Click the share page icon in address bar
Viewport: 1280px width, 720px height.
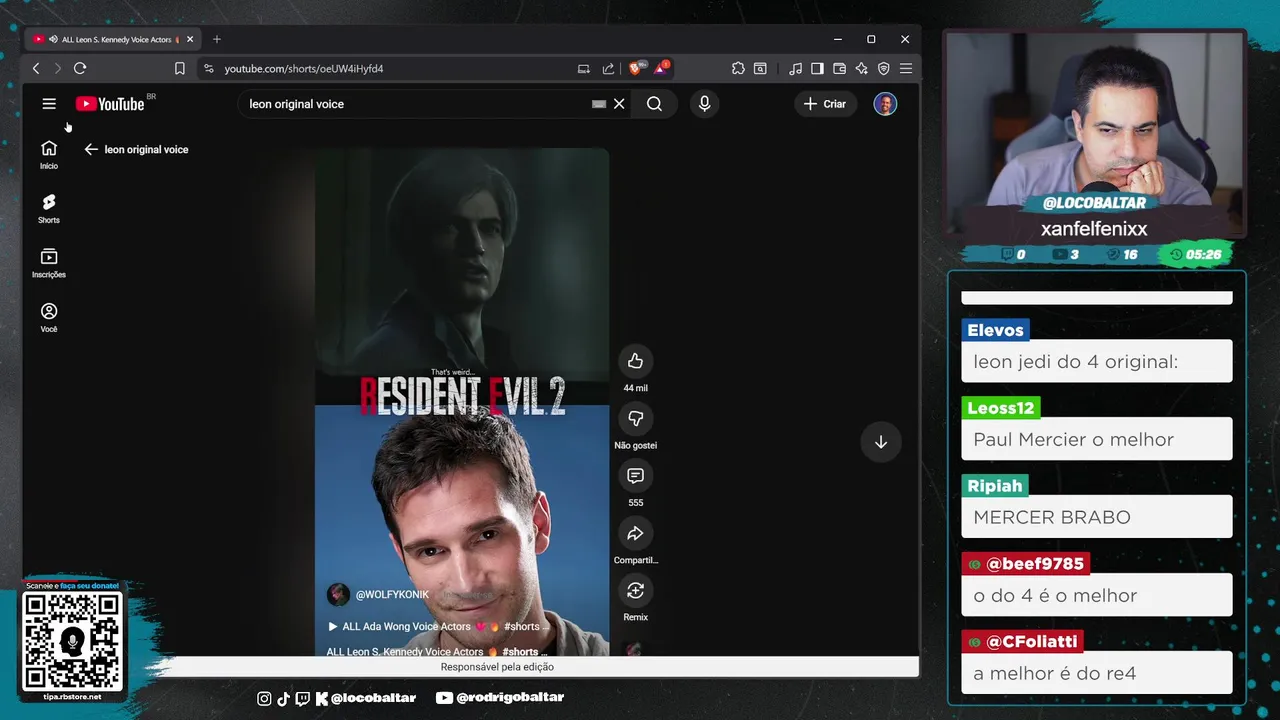pyautogui.click(x=608, y=68)
